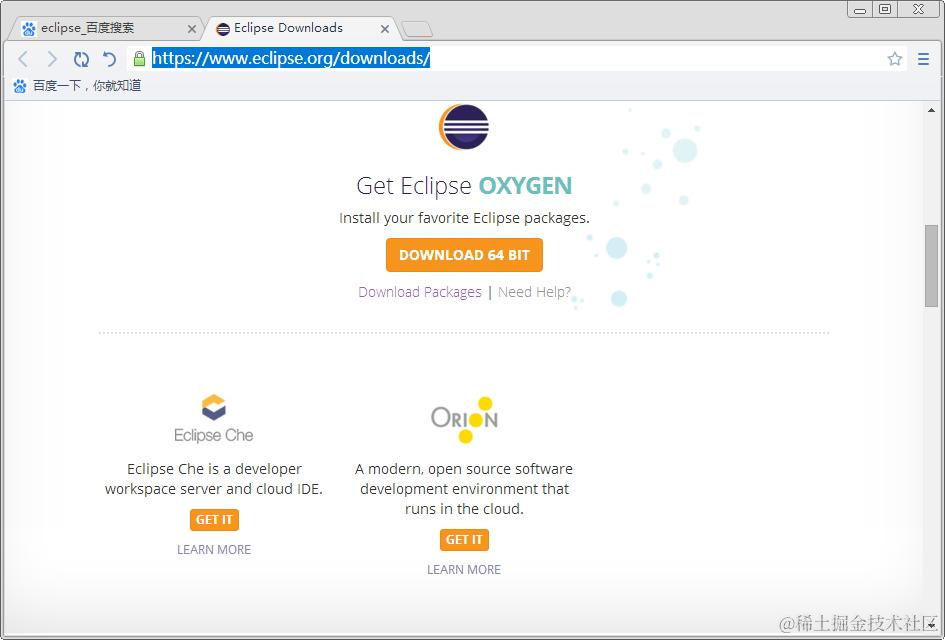Click GET IT under Orion

[464, 539]
